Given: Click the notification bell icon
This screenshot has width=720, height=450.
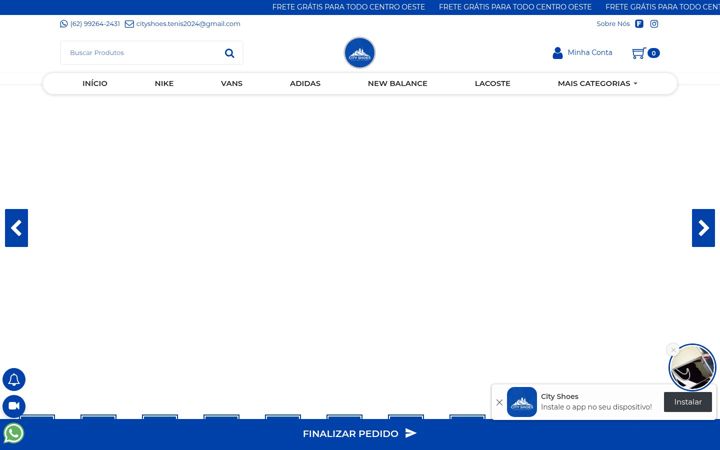Looking at the screenshot, I should coord(14,380).
